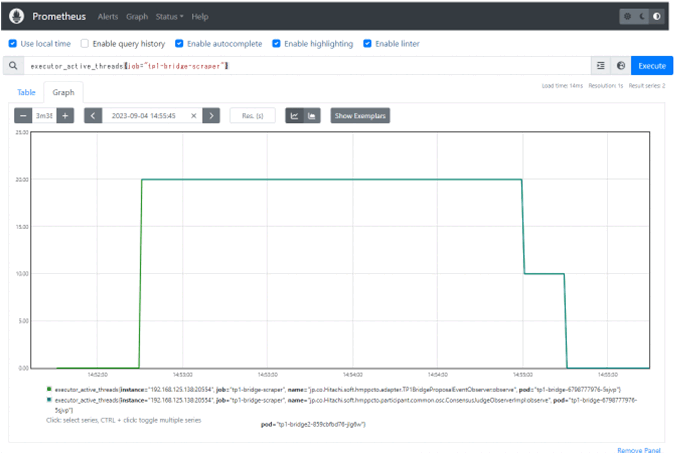Open the Alerts menu item
The height and width of the screenshot is (455, 681).
pyautogui.click(x=108, y=16)
